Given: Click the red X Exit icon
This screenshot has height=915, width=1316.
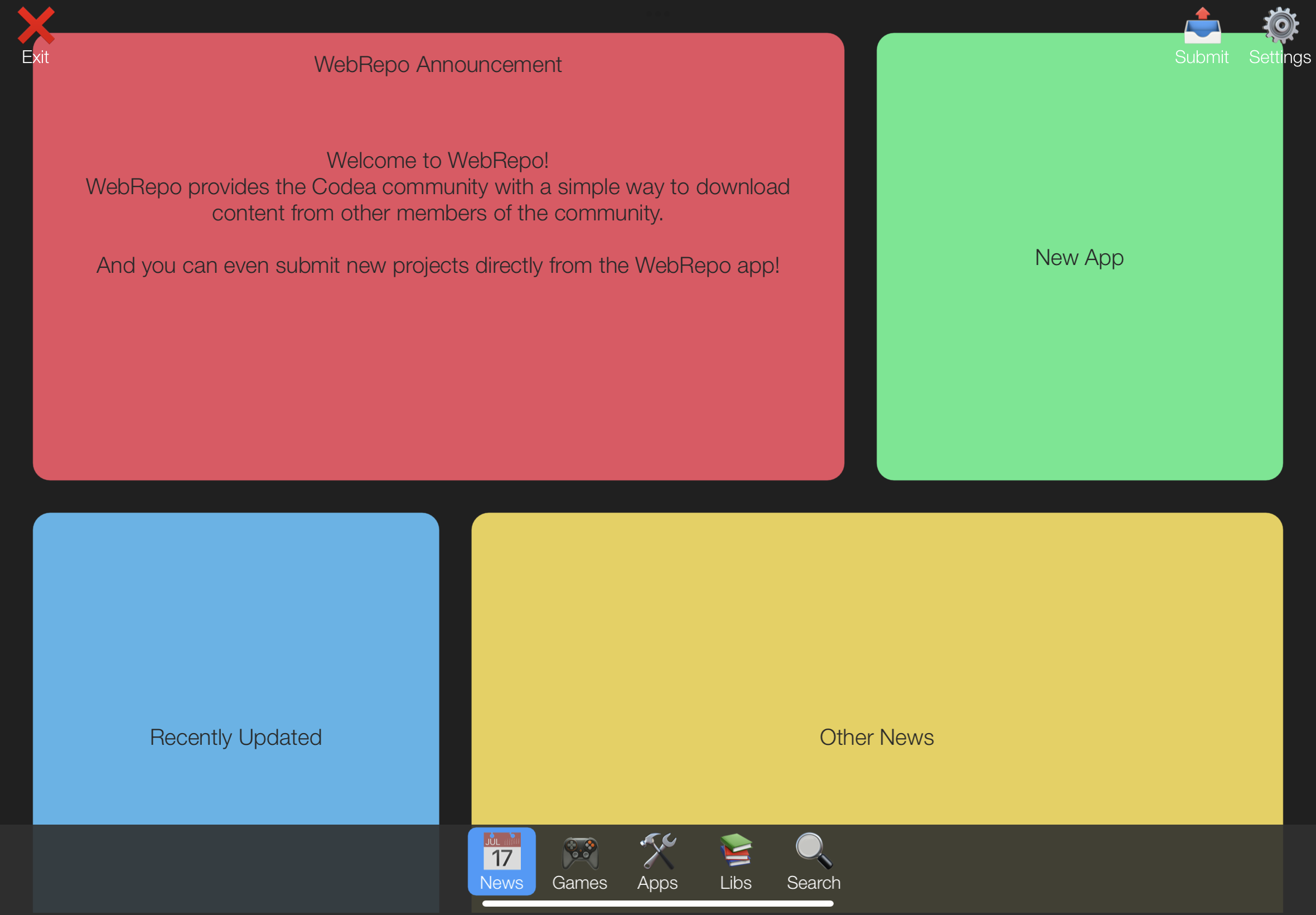Looking at the screenshot, I should [x=36, y=25].
